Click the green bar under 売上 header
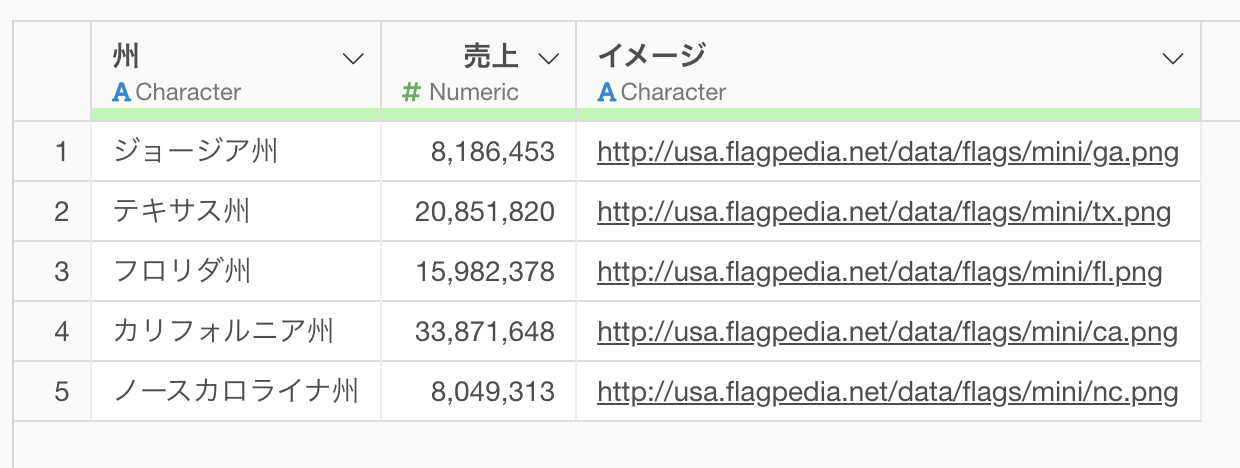This screenshot has width=1240, height=468. click(478, 114)
